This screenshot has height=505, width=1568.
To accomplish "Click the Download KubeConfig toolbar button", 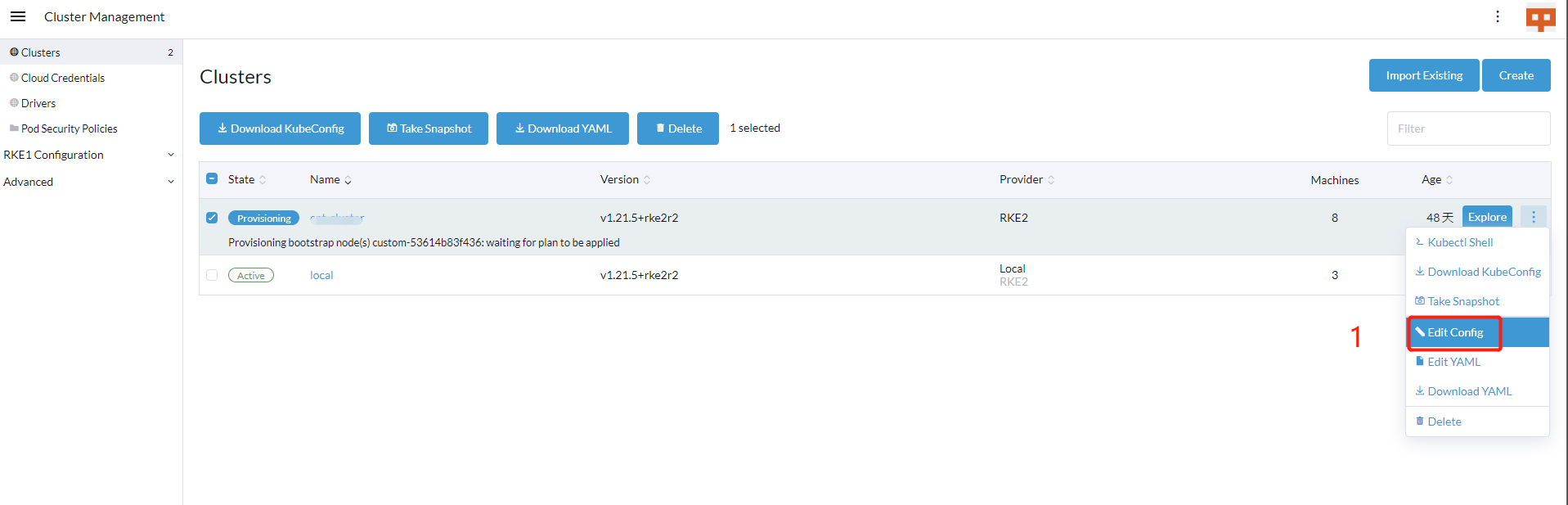I will click(280, 129).
